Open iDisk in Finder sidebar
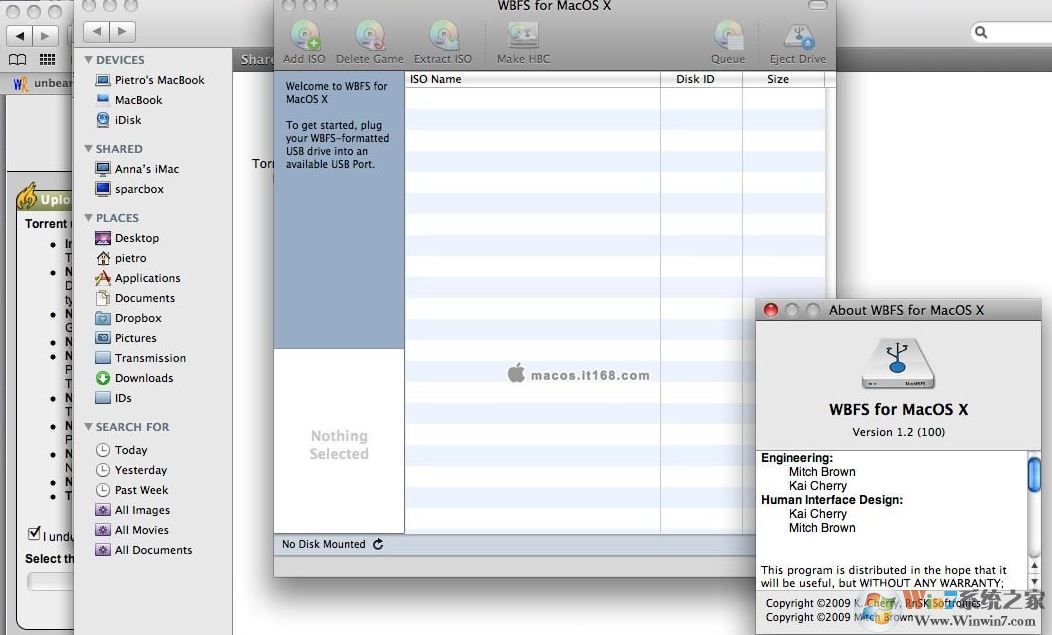Image resolution: width=1052 pixels, height=635 pixels. coord(119,120)
